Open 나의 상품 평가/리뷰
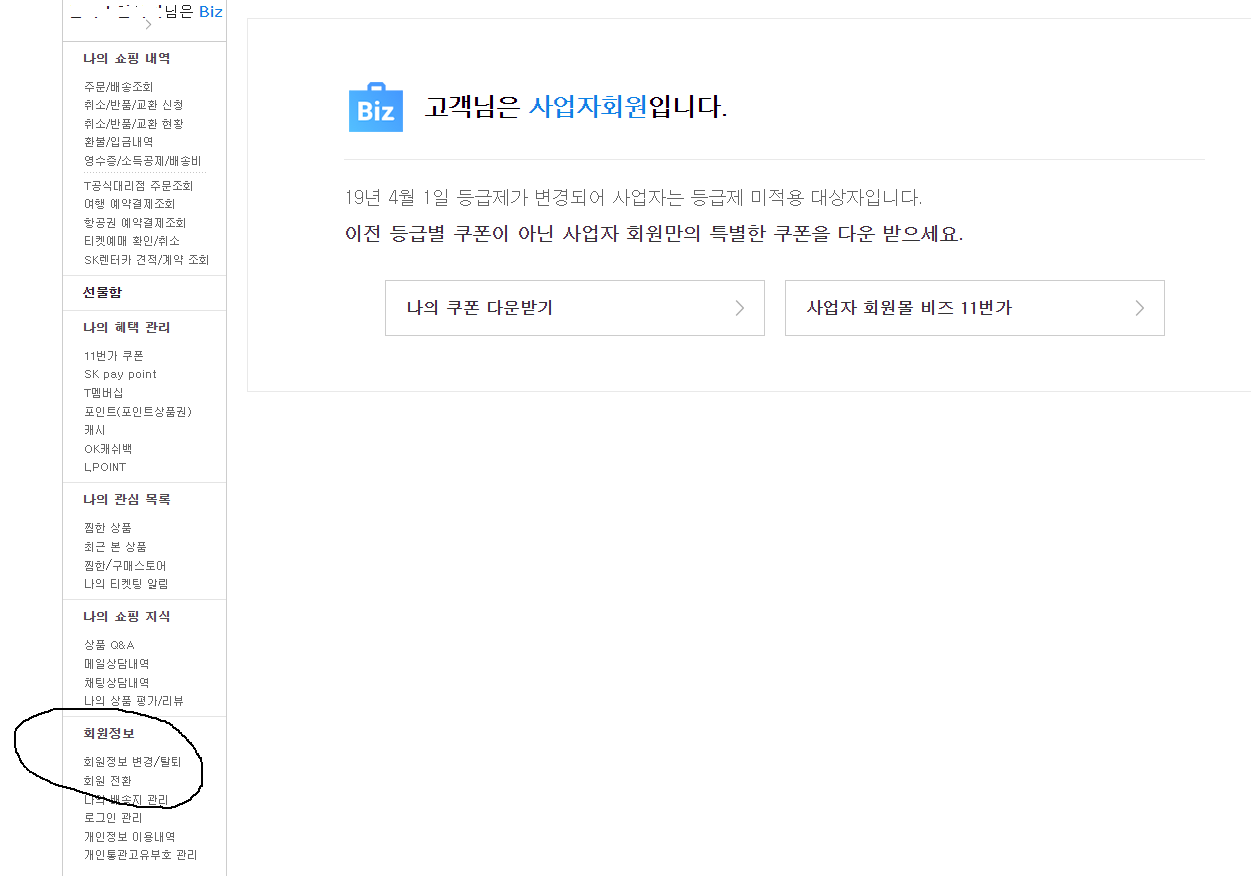Screen dimensions: 1251x876 pos(134,701)
